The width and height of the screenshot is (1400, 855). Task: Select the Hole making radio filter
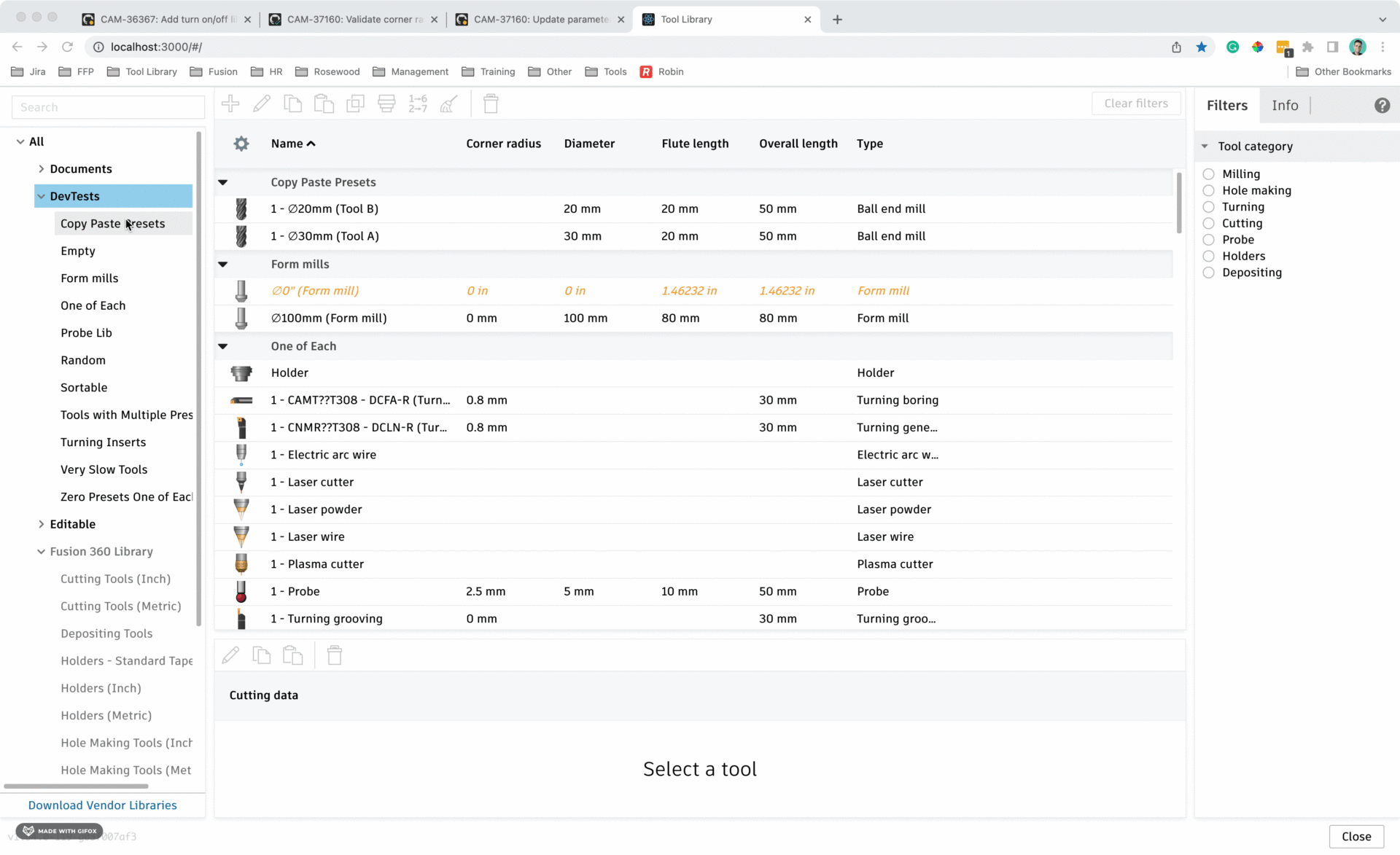pos(1209,190)
